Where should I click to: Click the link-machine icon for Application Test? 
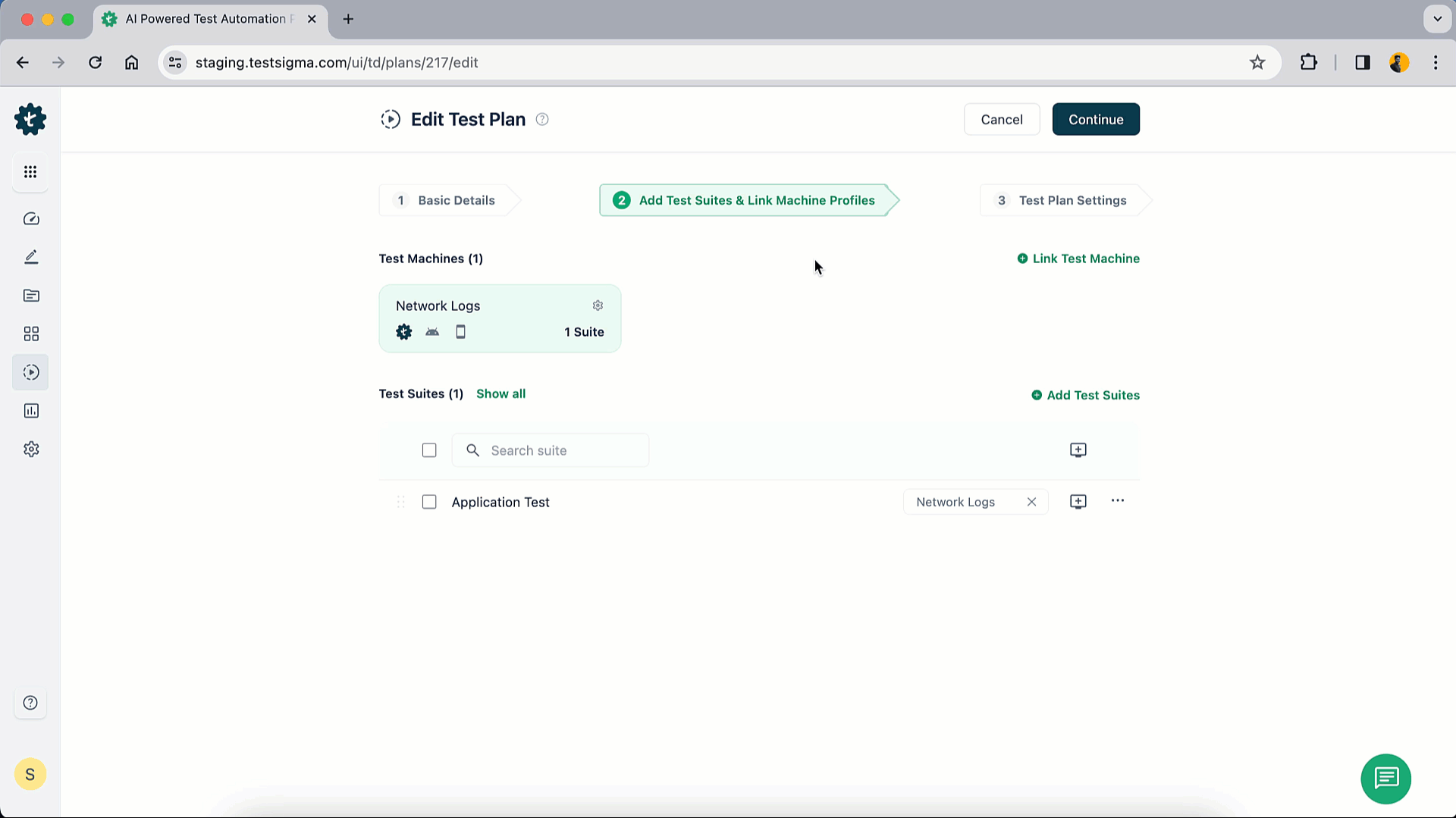pos(1078,502)
